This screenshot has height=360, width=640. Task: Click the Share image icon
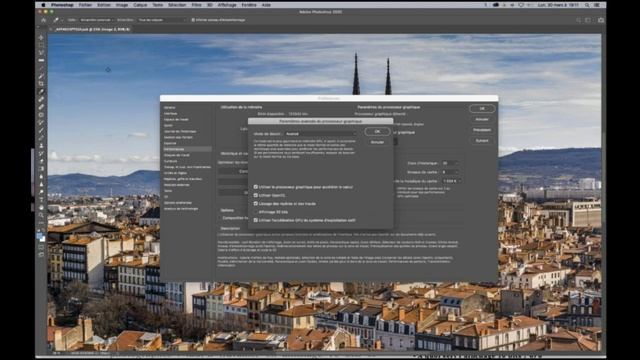coord(601,20)
